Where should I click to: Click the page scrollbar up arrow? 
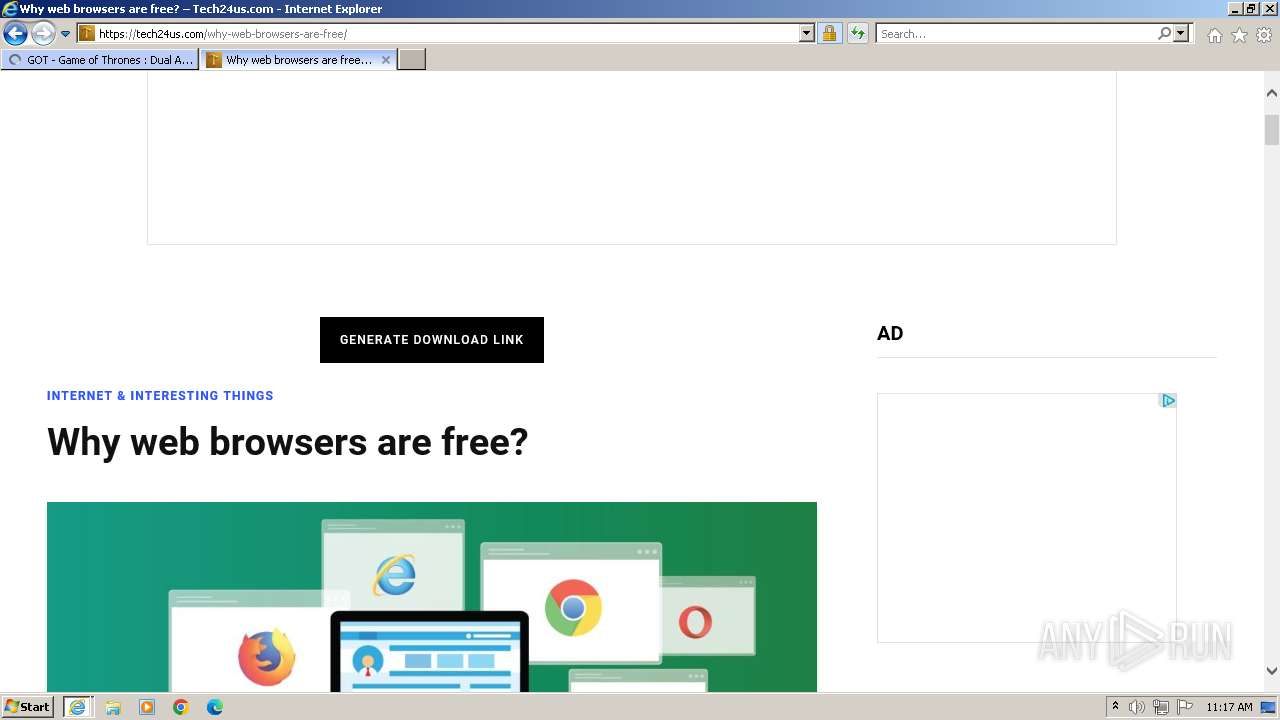1272,93
